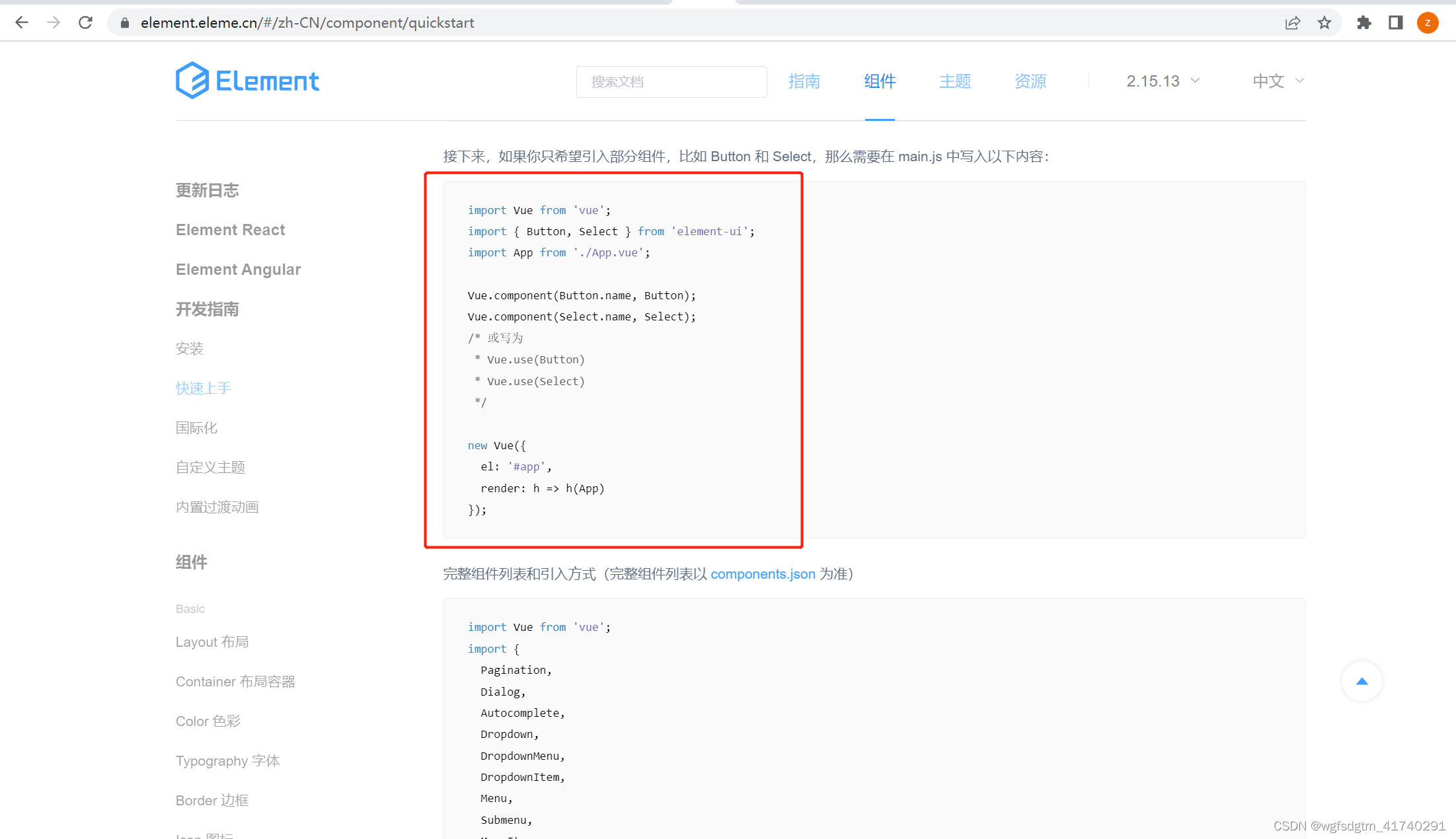
Task: Open the 中文 language dropdown
Action: point(1278,81)
